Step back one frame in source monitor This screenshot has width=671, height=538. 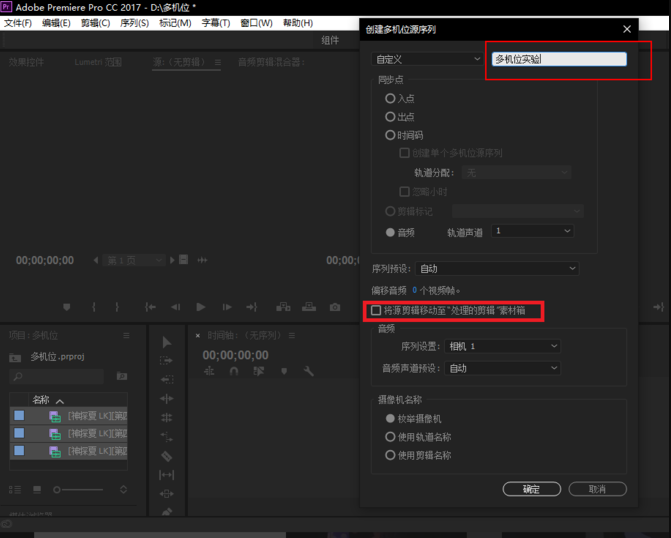coord(175,307)
